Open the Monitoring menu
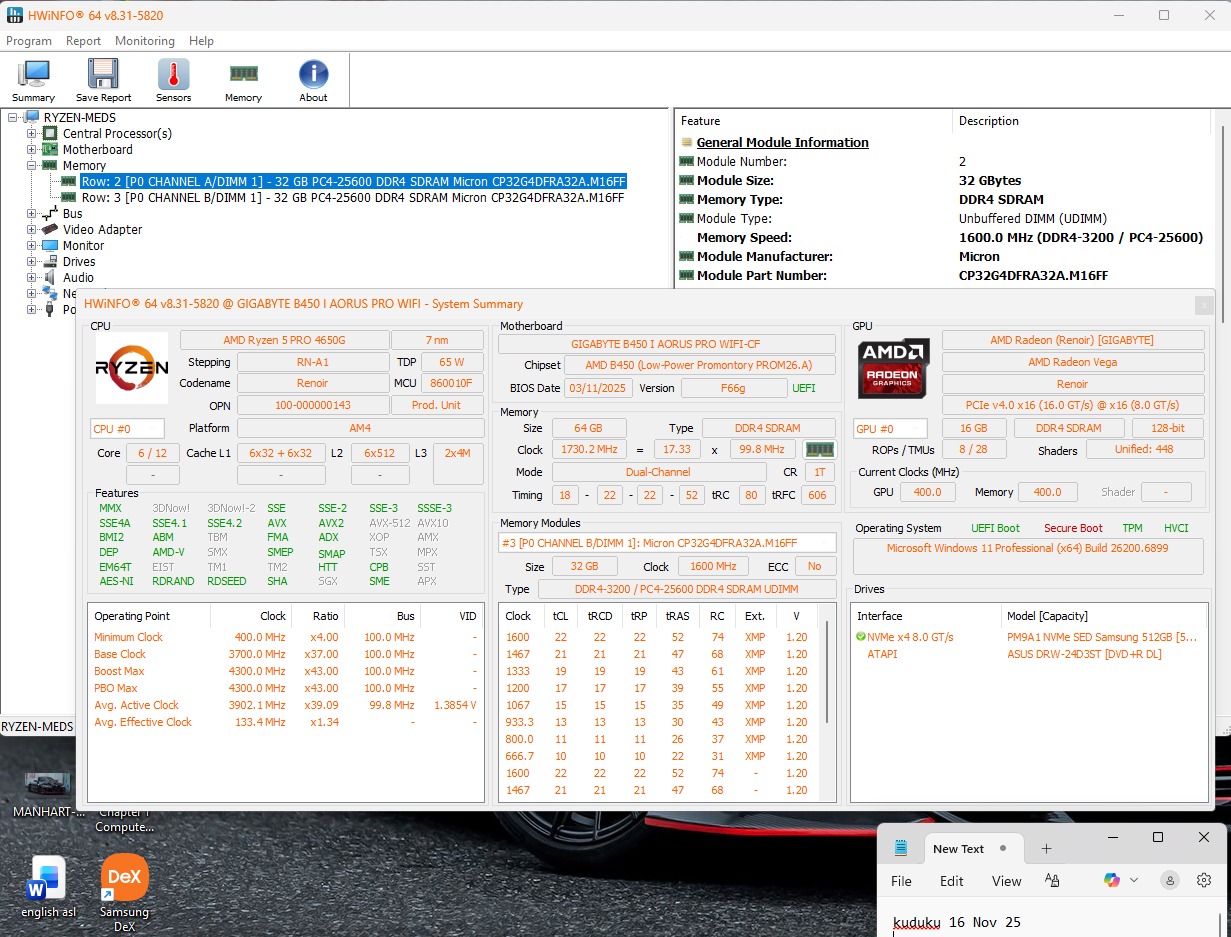 click(144, 41)
